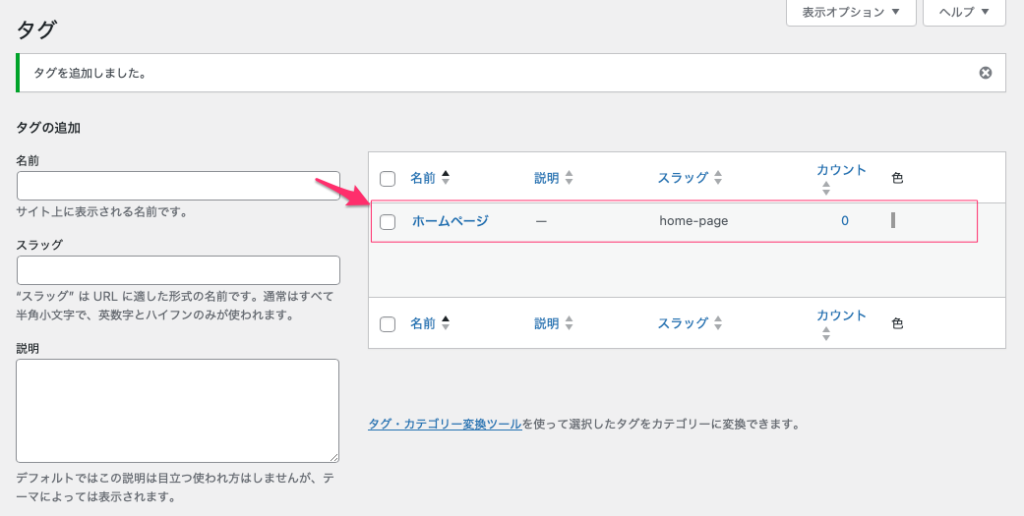Click footer 名前 sort arrows
The image size is (1024, 516).
pos(446,323)
